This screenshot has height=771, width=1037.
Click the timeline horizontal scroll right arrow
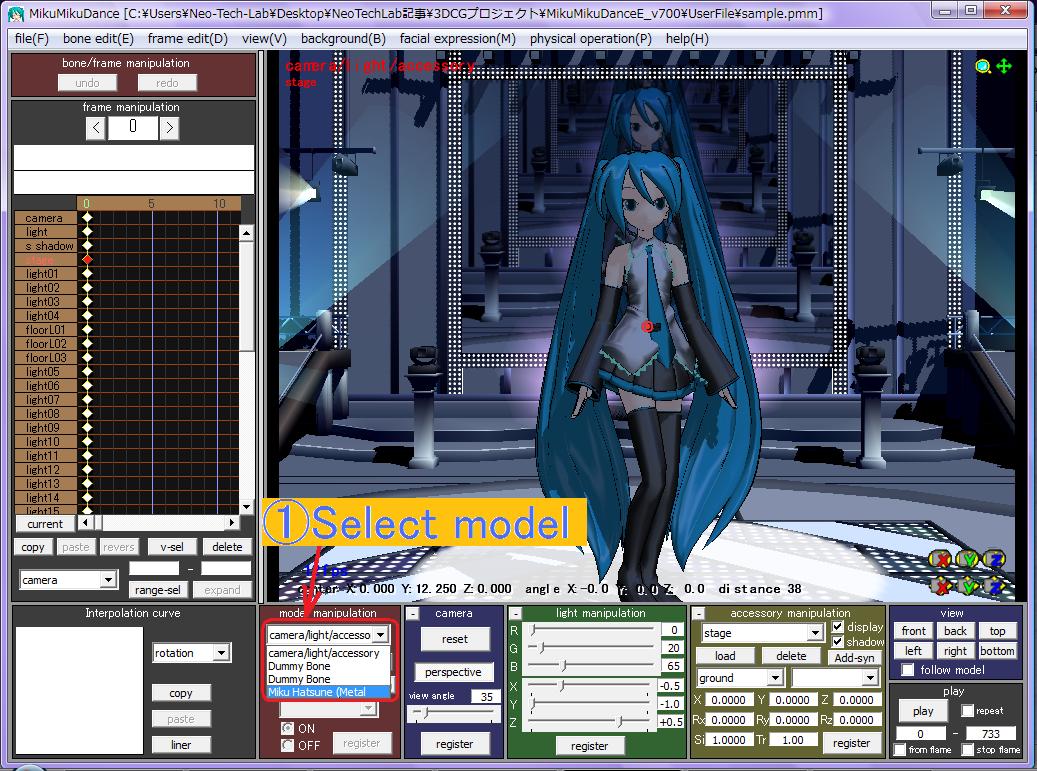click(231, 522)
